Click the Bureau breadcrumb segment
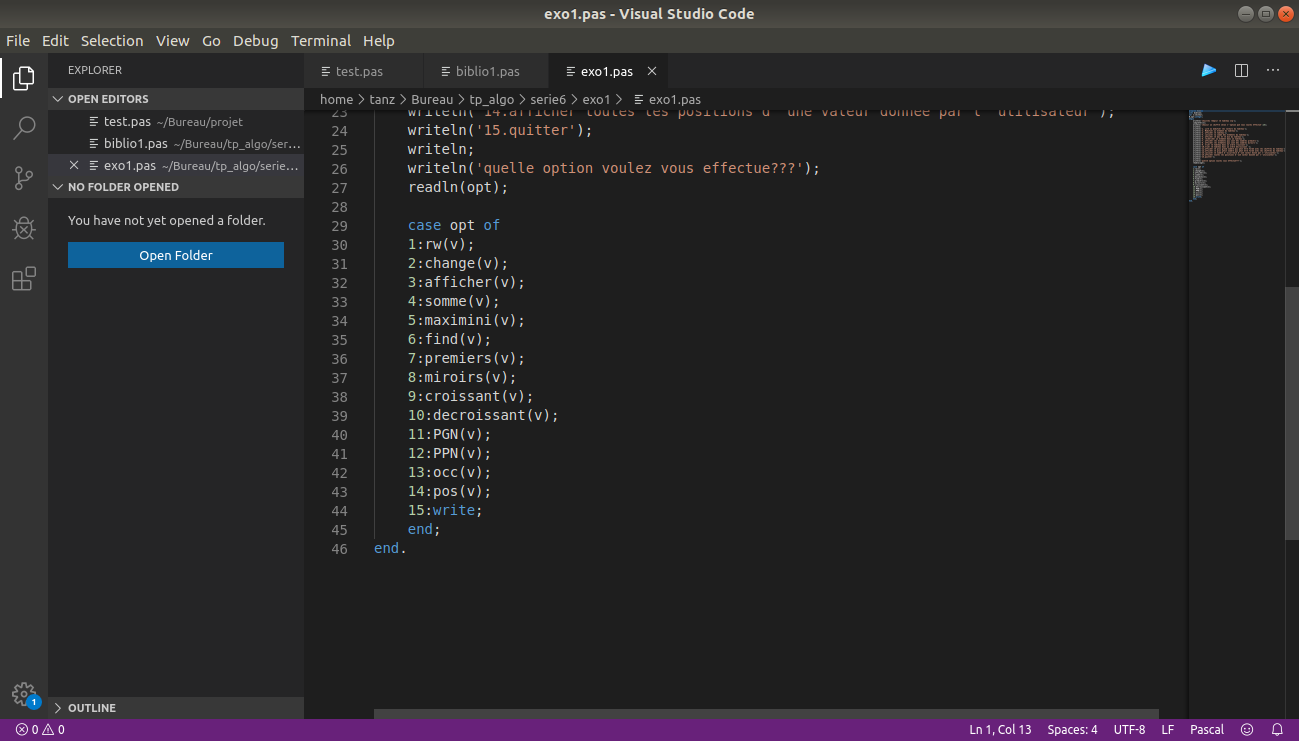Viewport: 1299px width, 741px height. click(432, 99)
